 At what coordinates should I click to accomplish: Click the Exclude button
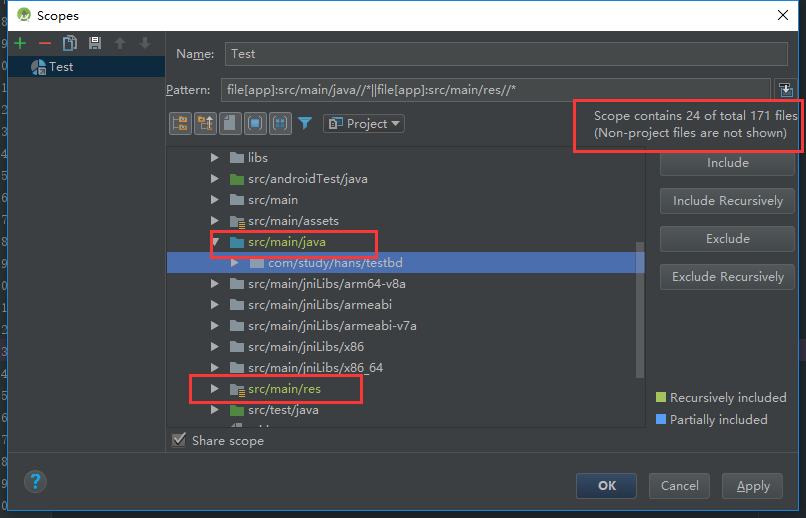pyautogui.click(x=727, y=239)
